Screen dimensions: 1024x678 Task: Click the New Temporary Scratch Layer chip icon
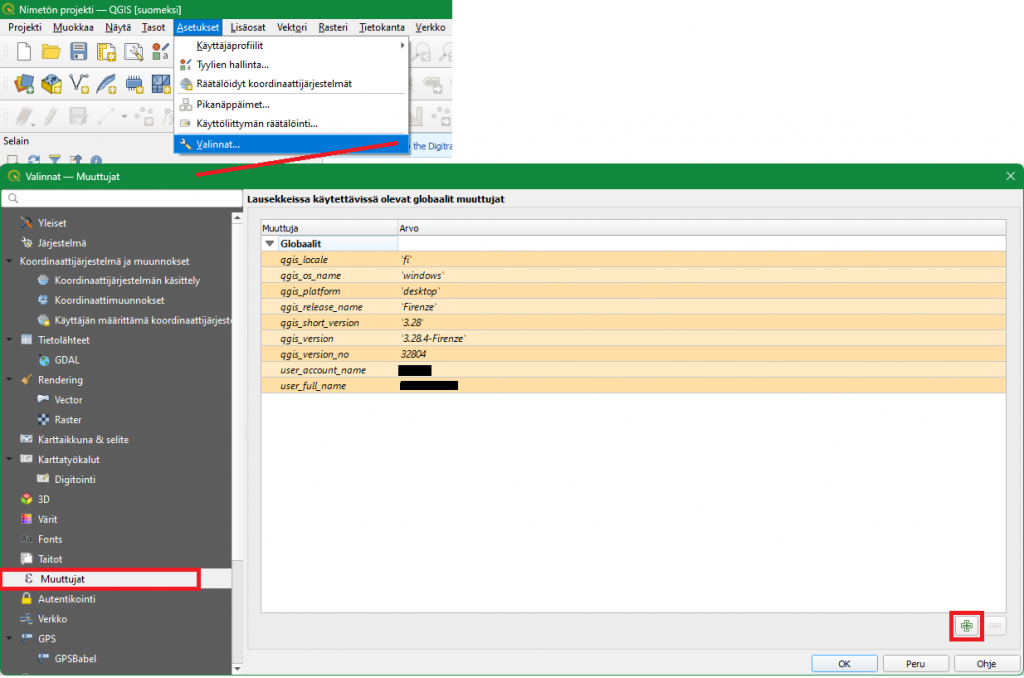coord(134,84)
